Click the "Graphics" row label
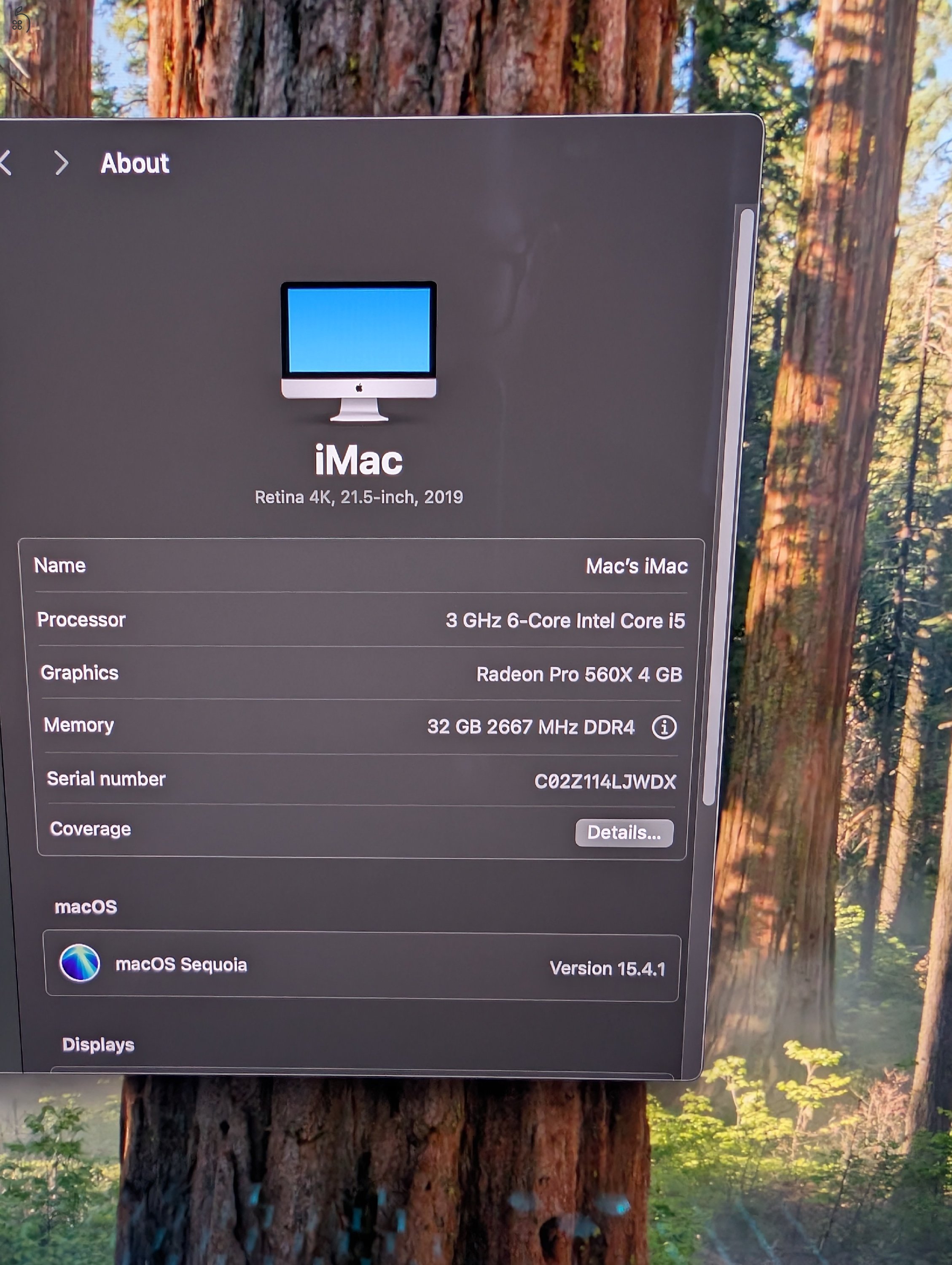952x1265 pixels. point(80,673)
